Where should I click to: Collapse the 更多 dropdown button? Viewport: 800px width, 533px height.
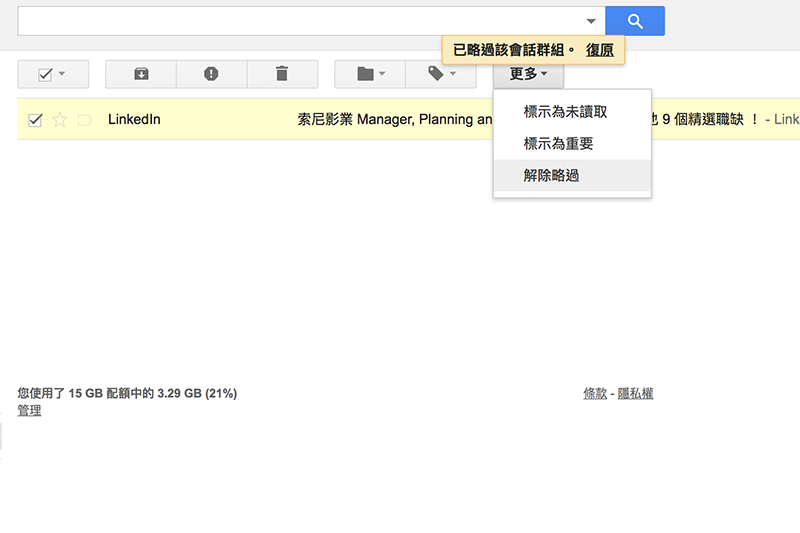coord(528,74)
